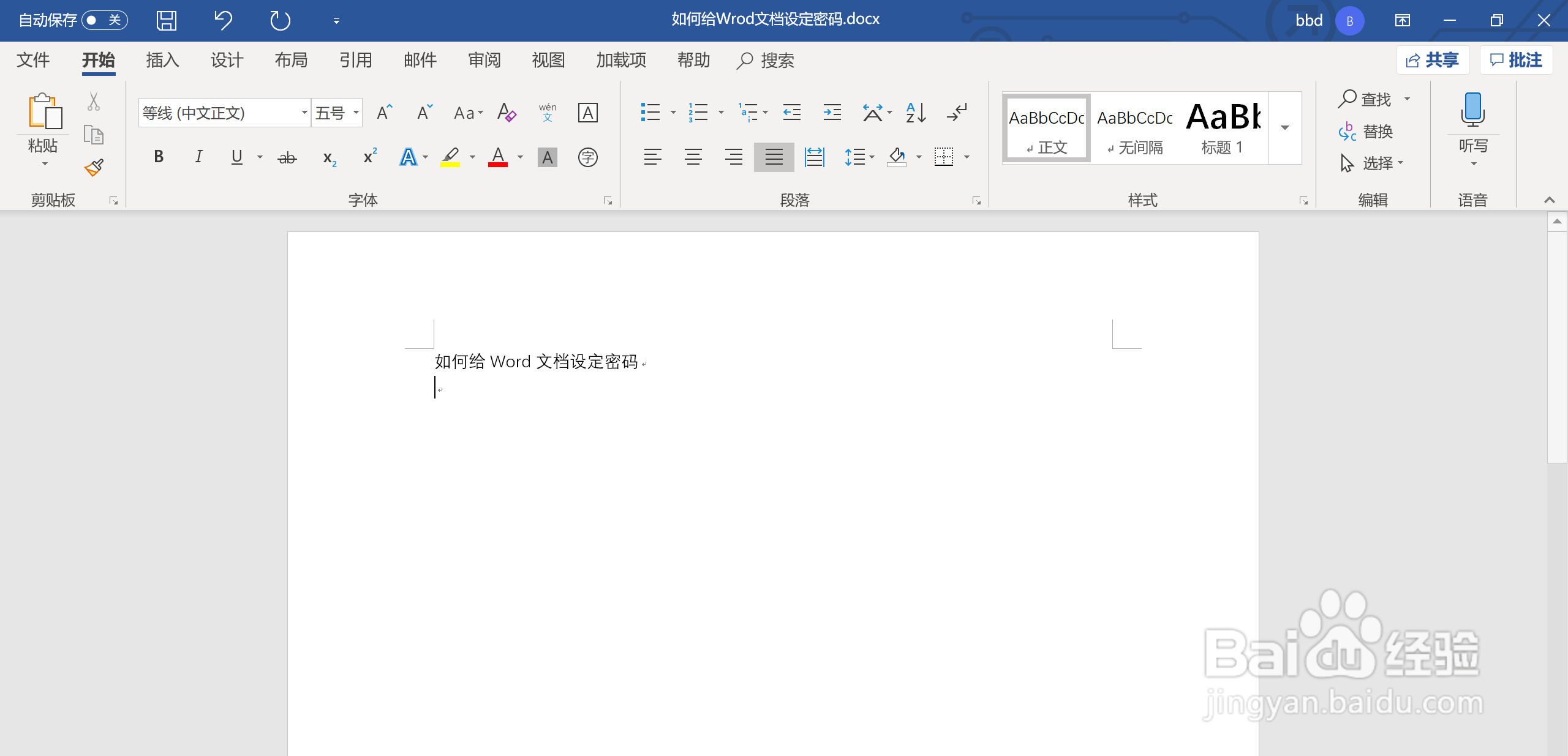This screenshot has width=1568, height=756.
Task: Apply red font color
Action: pyautogui.click(x=498, y=157)
